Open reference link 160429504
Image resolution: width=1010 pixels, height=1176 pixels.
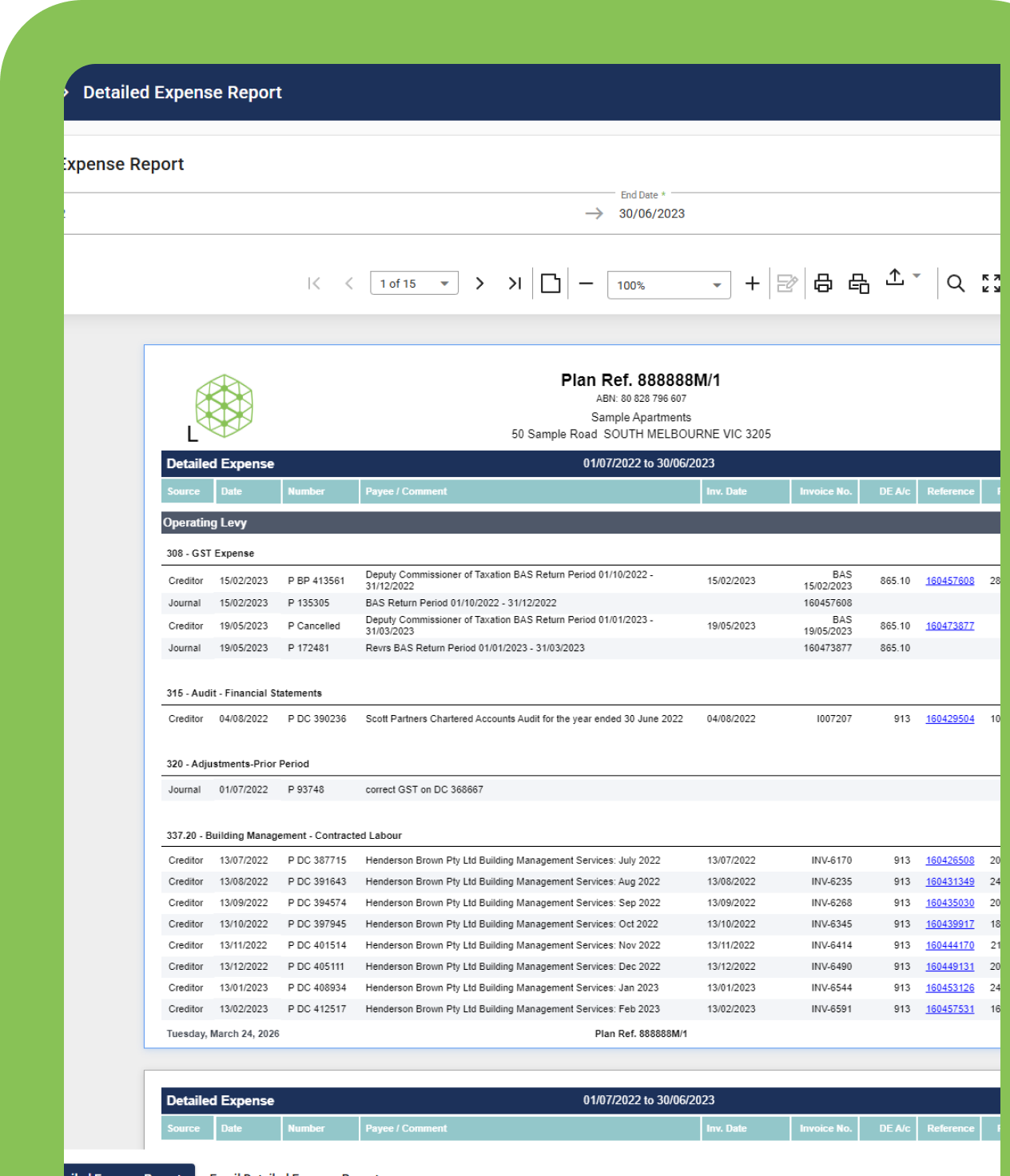949,719
